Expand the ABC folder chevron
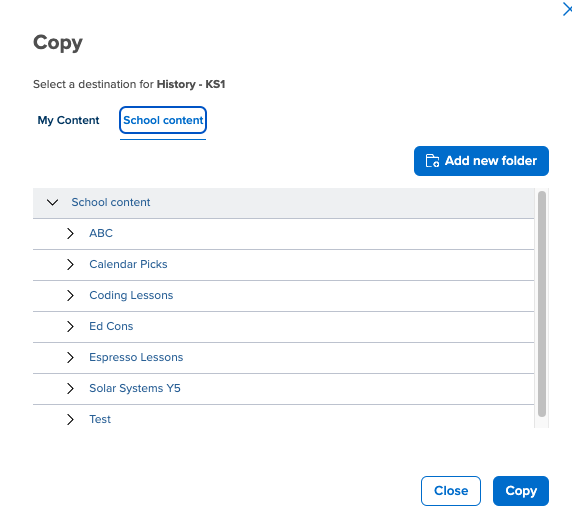Screen dimensions: 572x529 coord(70,233)
